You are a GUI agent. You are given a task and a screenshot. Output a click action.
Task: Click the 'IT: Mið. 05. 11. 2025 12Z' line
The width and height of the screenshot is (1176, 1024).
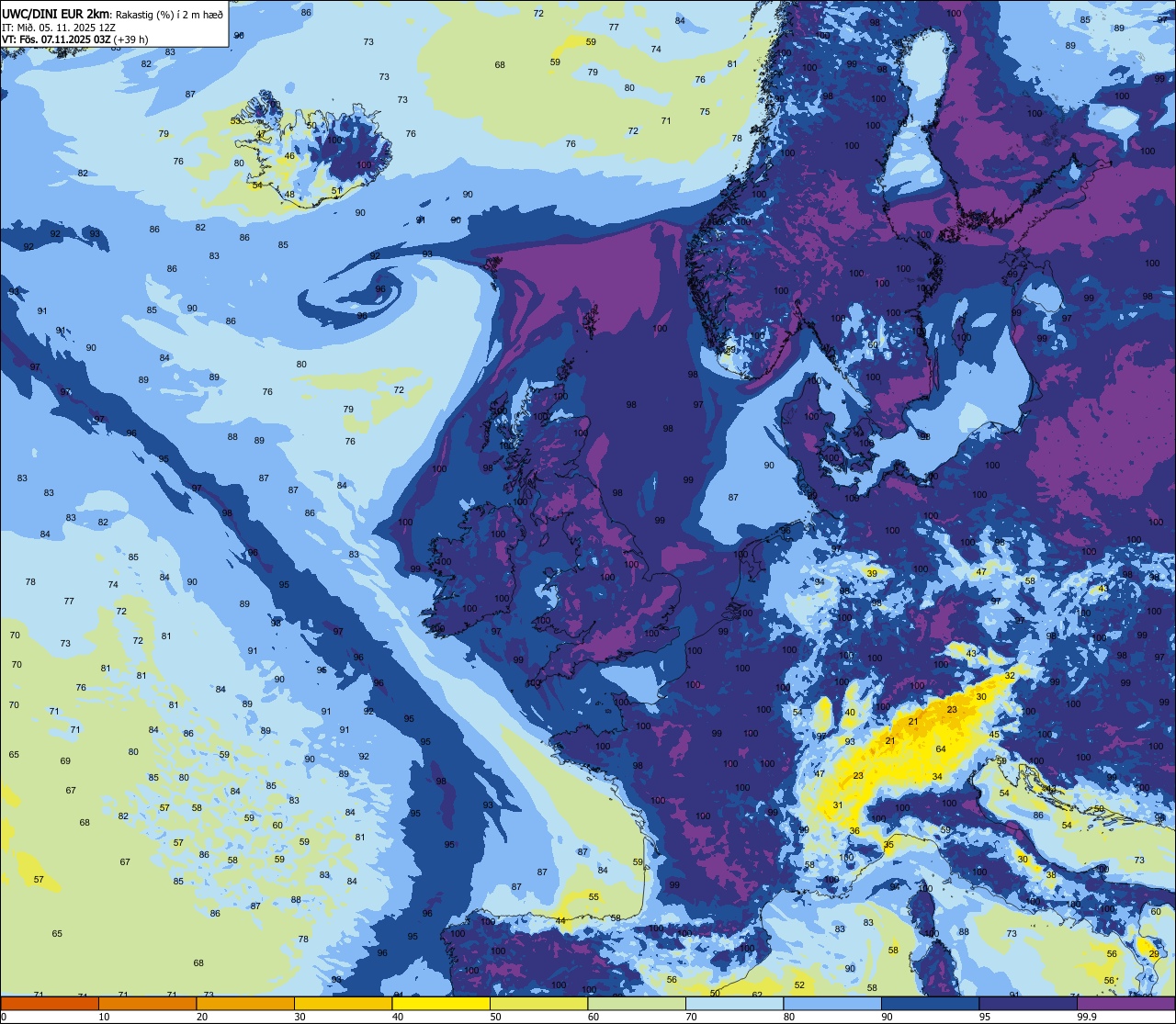[x=57, y=28]
